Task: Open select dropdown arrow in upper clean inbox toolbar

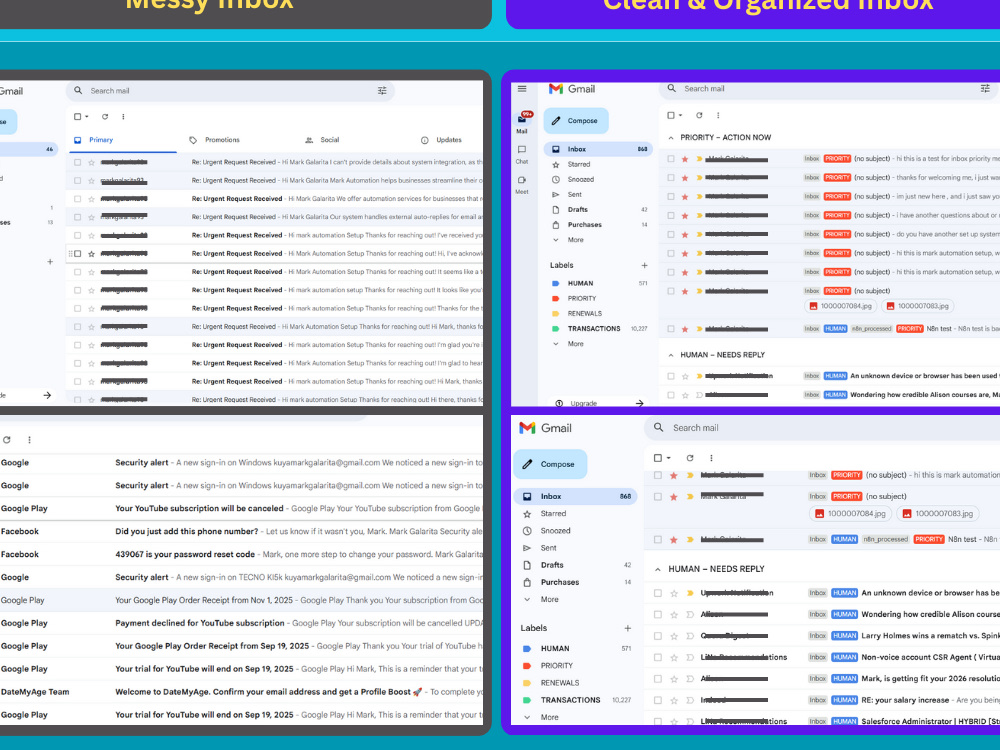Action: [680, 115]
